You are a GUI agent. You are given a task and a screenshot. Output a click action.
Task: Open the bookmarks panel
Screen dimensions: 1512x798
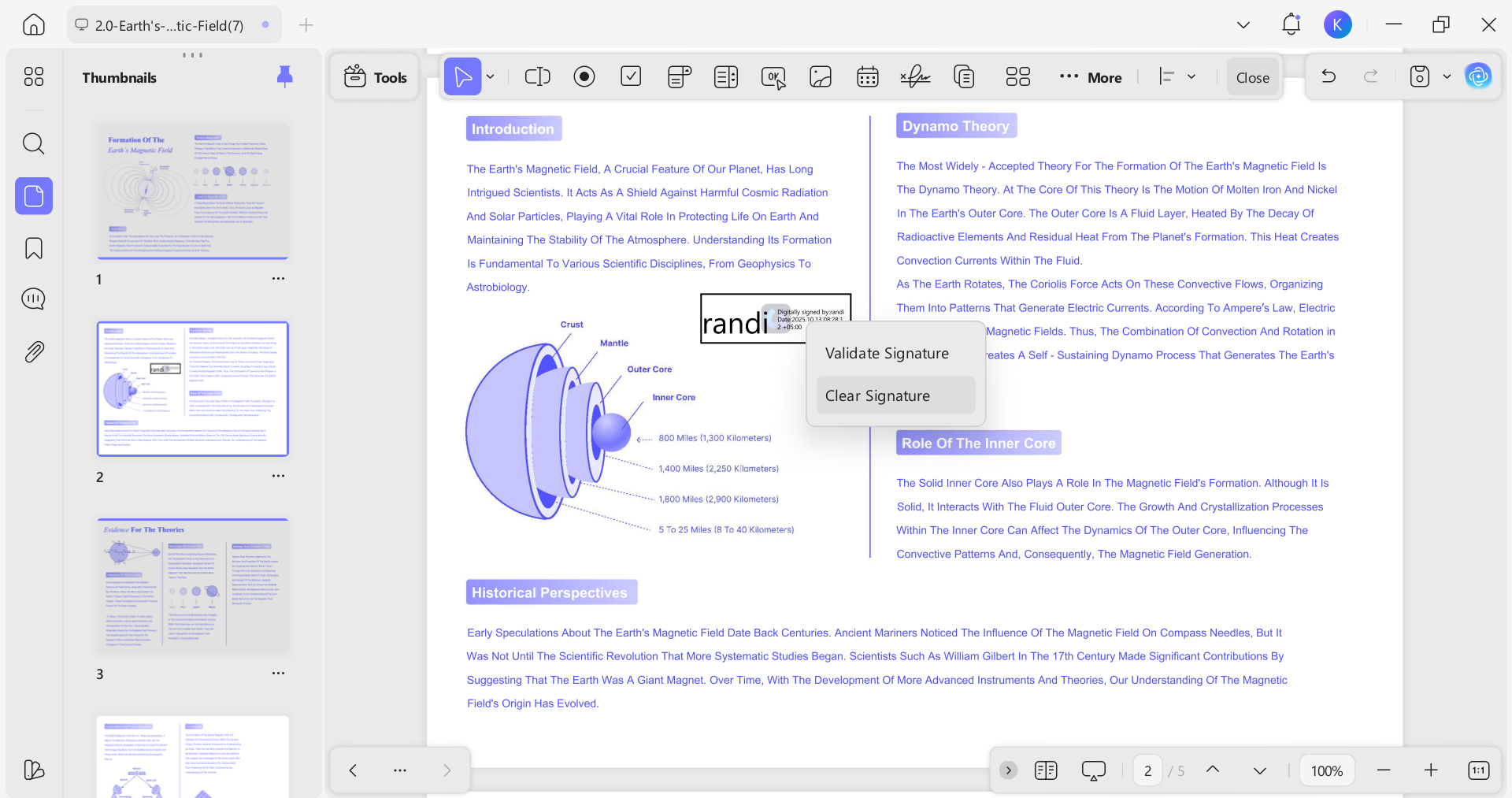pos(34,248)
